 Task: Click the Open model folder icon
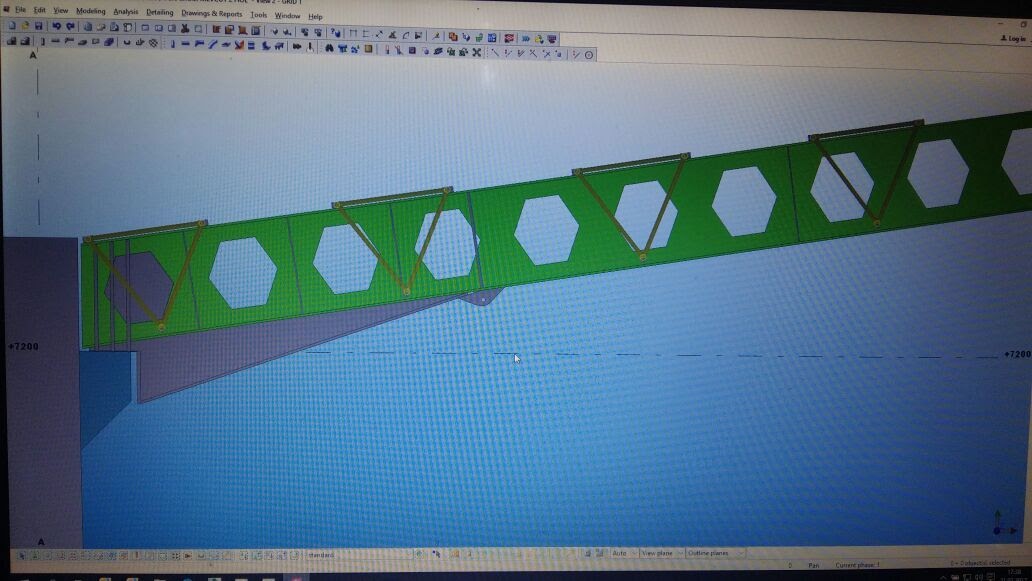point(25,26)
